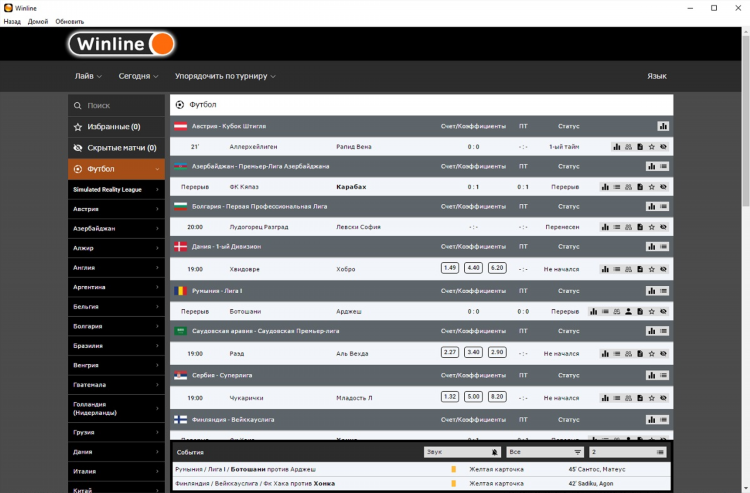Hide the Аллерхейлиген vs Рапид Вена match

click(663, 147)
